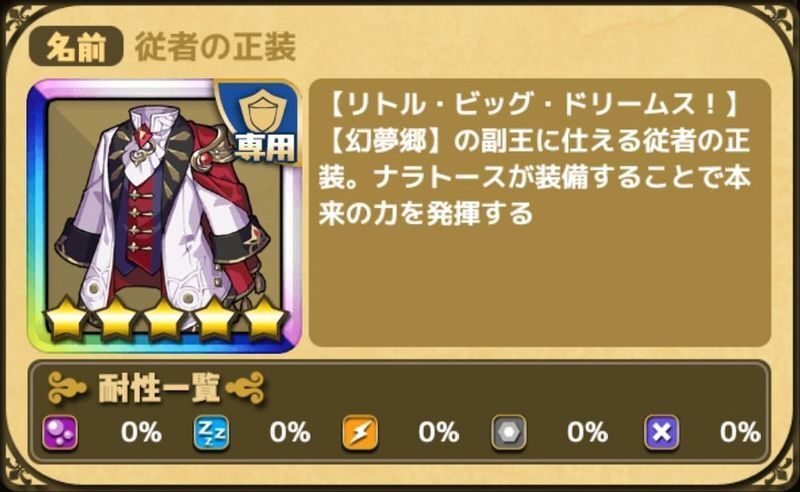Tap the blue sleep Zzz resistance icon
Screen dimensions: 800x492
tap(211, 433)
